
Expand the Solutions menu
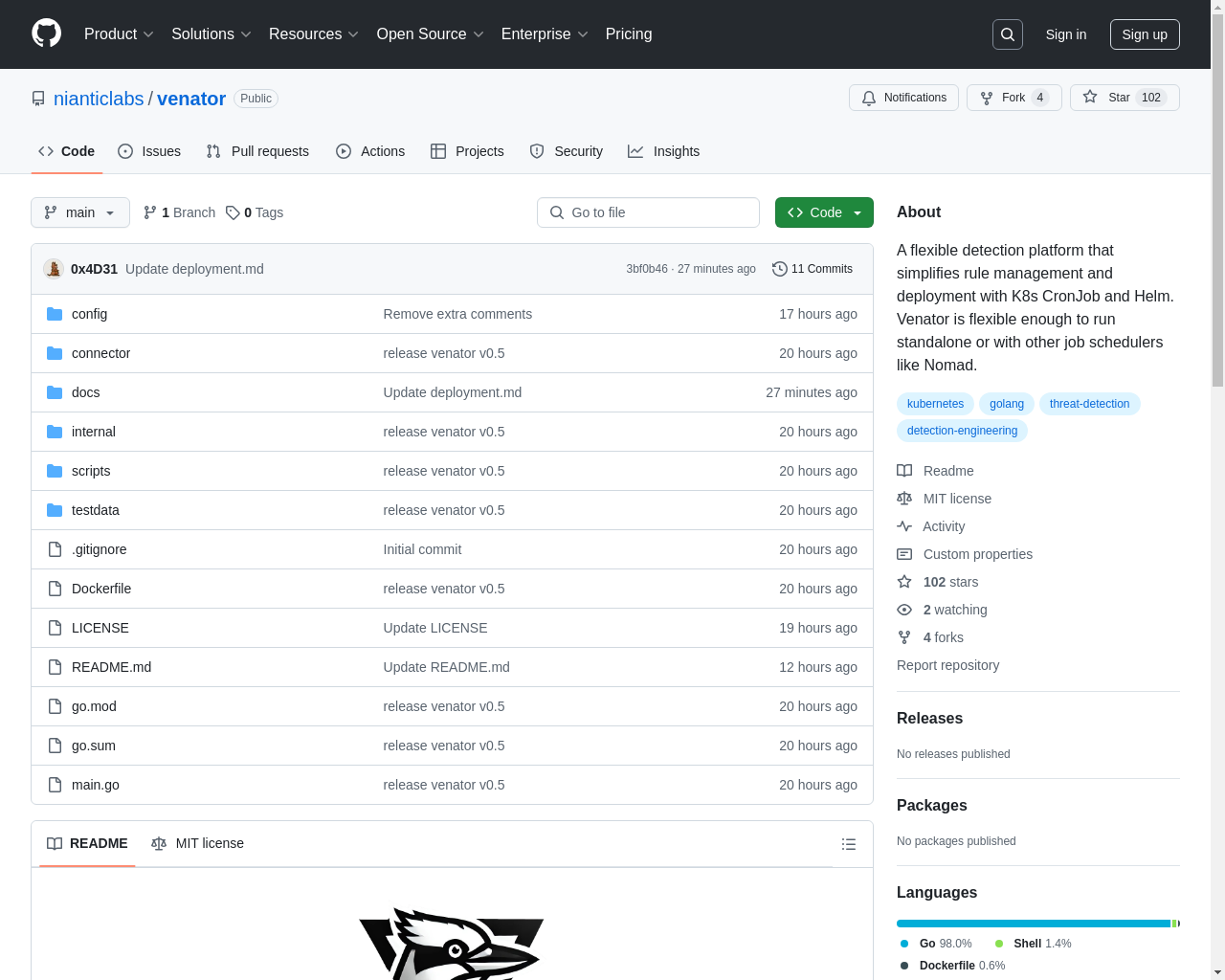pos(211,34)
